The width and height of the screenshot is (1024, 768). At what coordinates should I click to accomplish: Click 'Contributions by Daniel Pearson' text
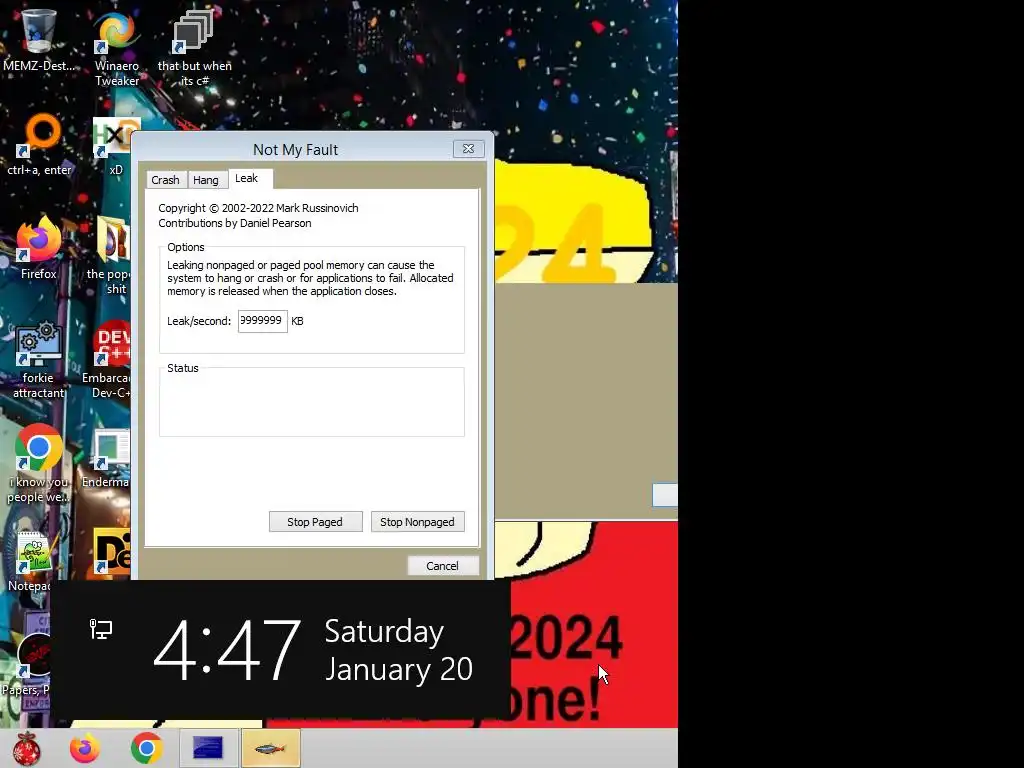pos(234,223)
